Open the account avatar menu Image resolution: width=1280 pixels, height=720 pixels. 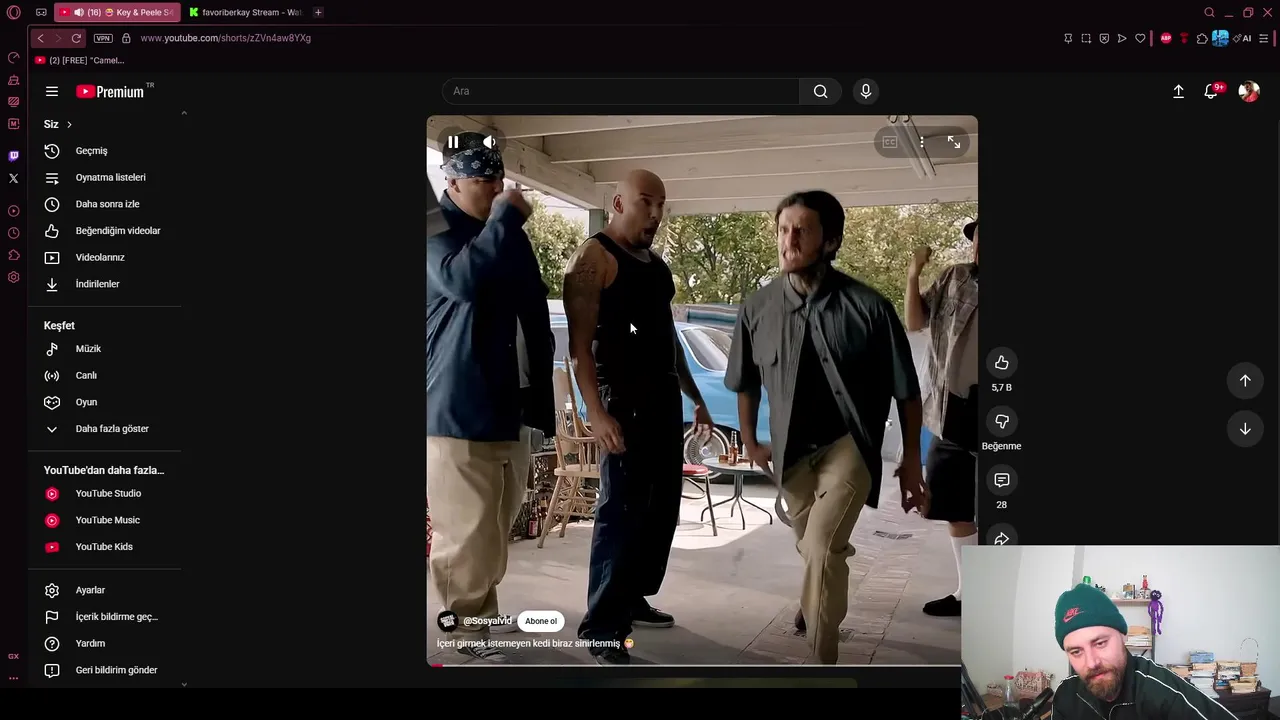[1248, 91]
